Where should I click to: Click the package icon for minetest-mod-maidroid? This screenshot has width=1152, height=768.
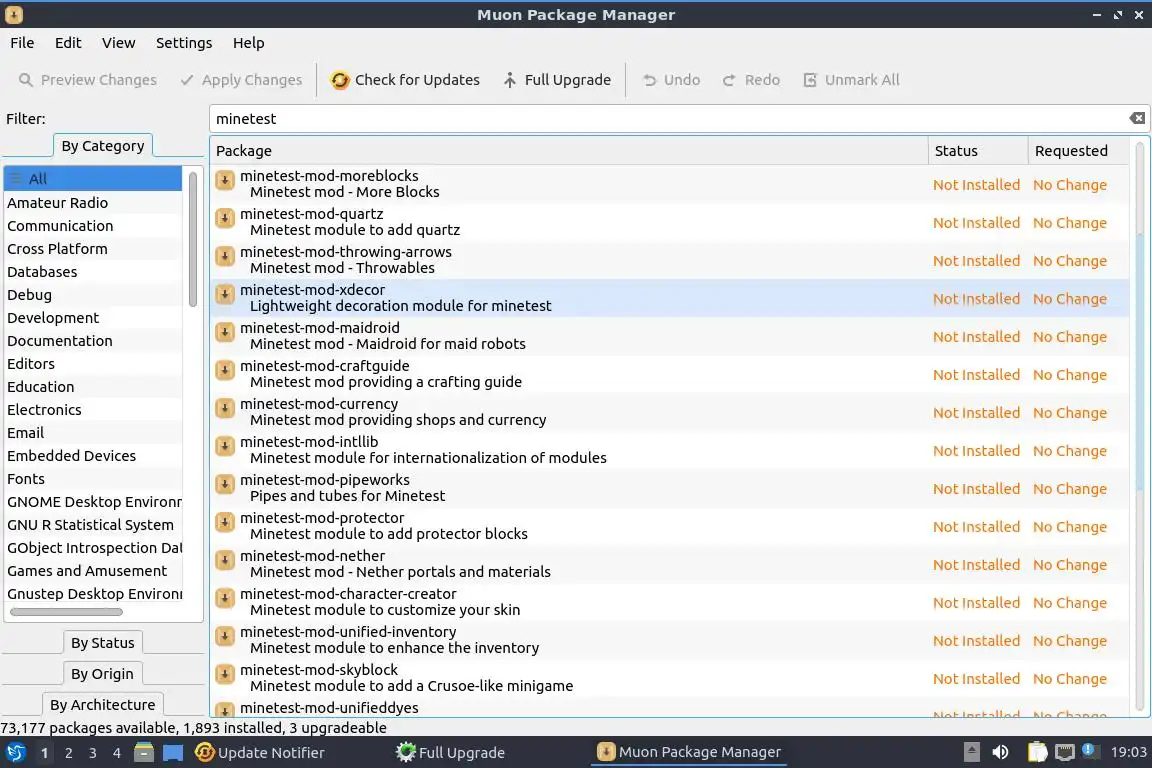(x=225, y=332)
